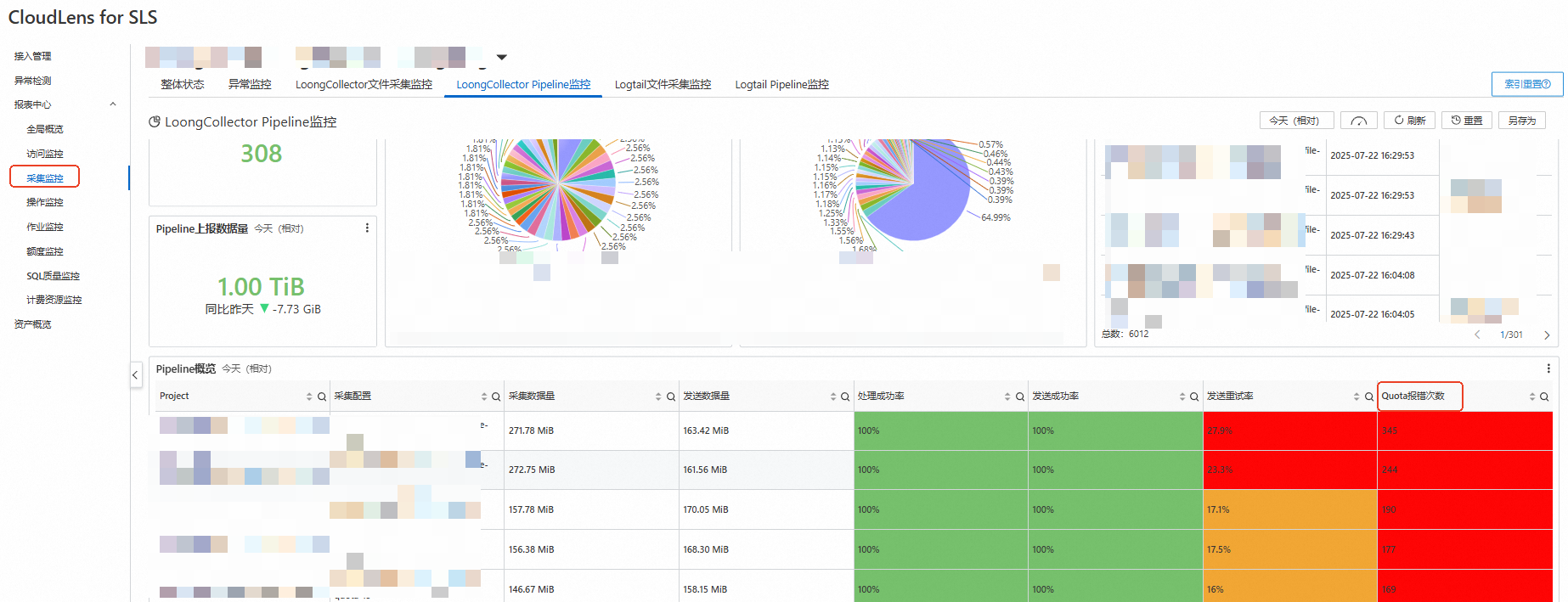Open SQL质量监控 in the sidebar
Viewport: 1568px width, 602px height.
53,276
